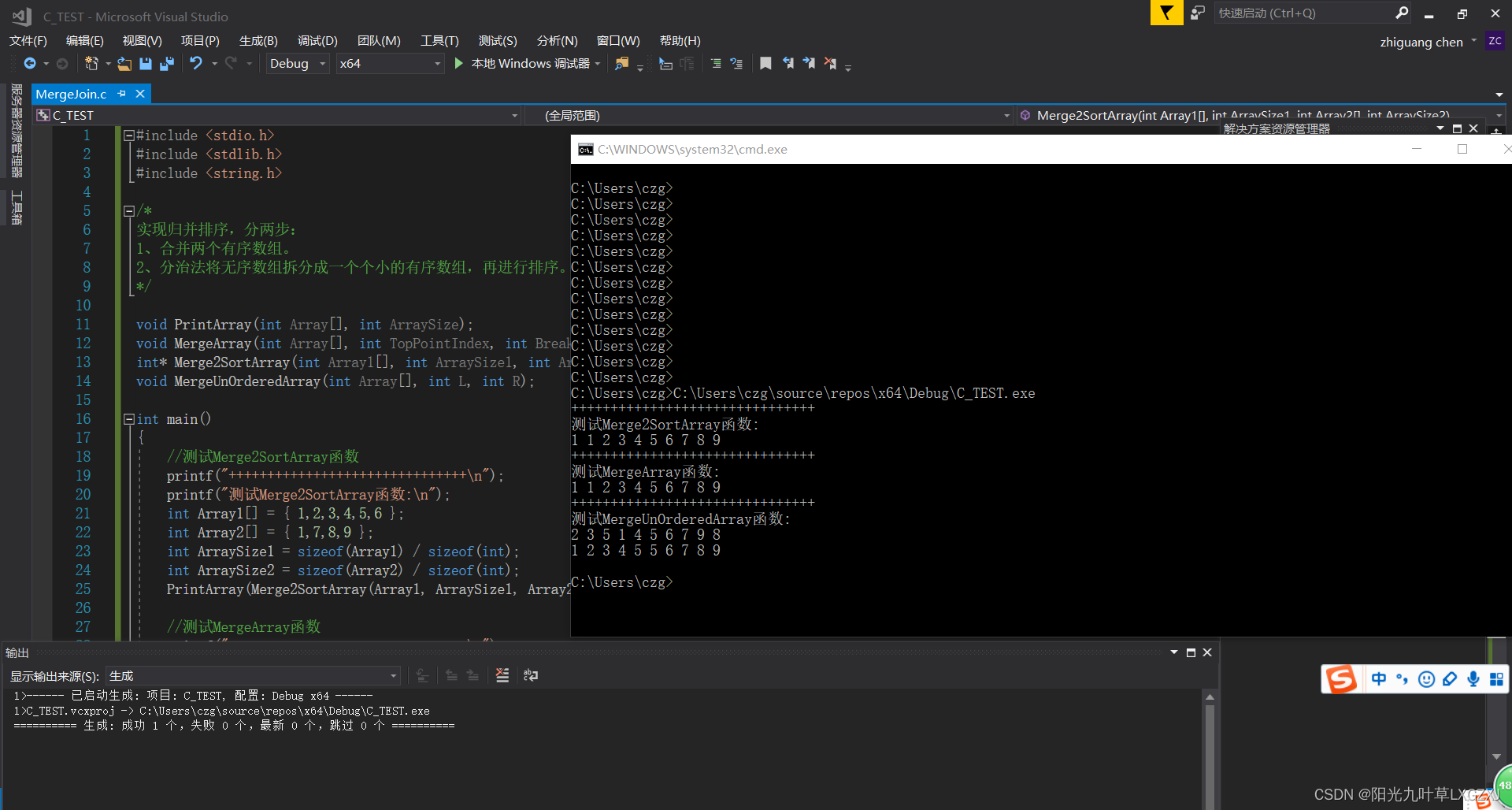Image resolution: width=1512 pixels, height=810 pixels.
Task: Click the Open File folder icon
Action: [x=124, y=64]
